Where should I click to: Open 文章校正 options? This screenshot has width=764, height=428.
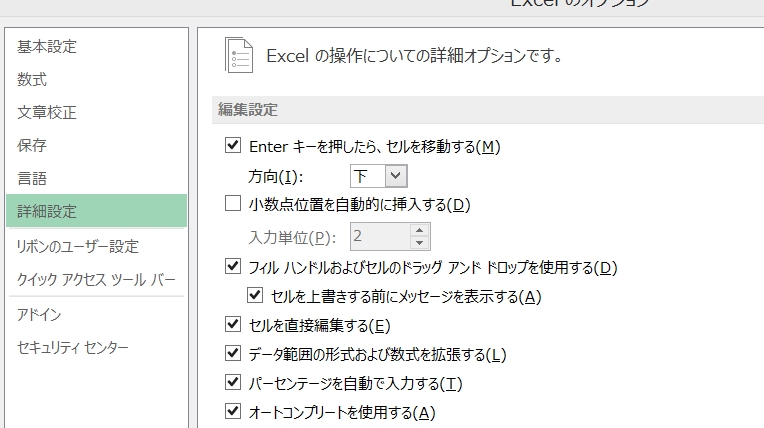coord(47,113)
